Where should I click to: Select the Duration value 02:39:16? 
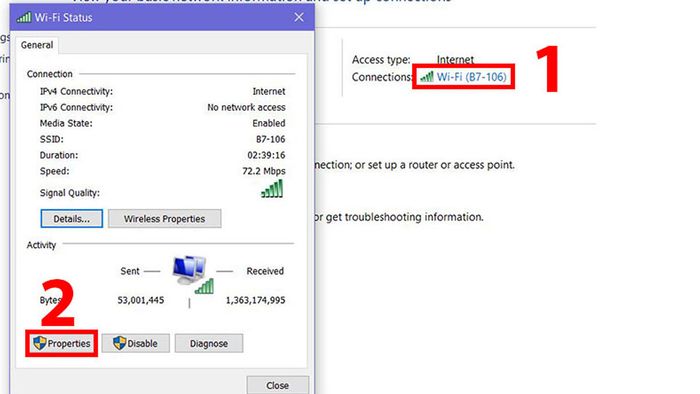click(x=266, y=155)
